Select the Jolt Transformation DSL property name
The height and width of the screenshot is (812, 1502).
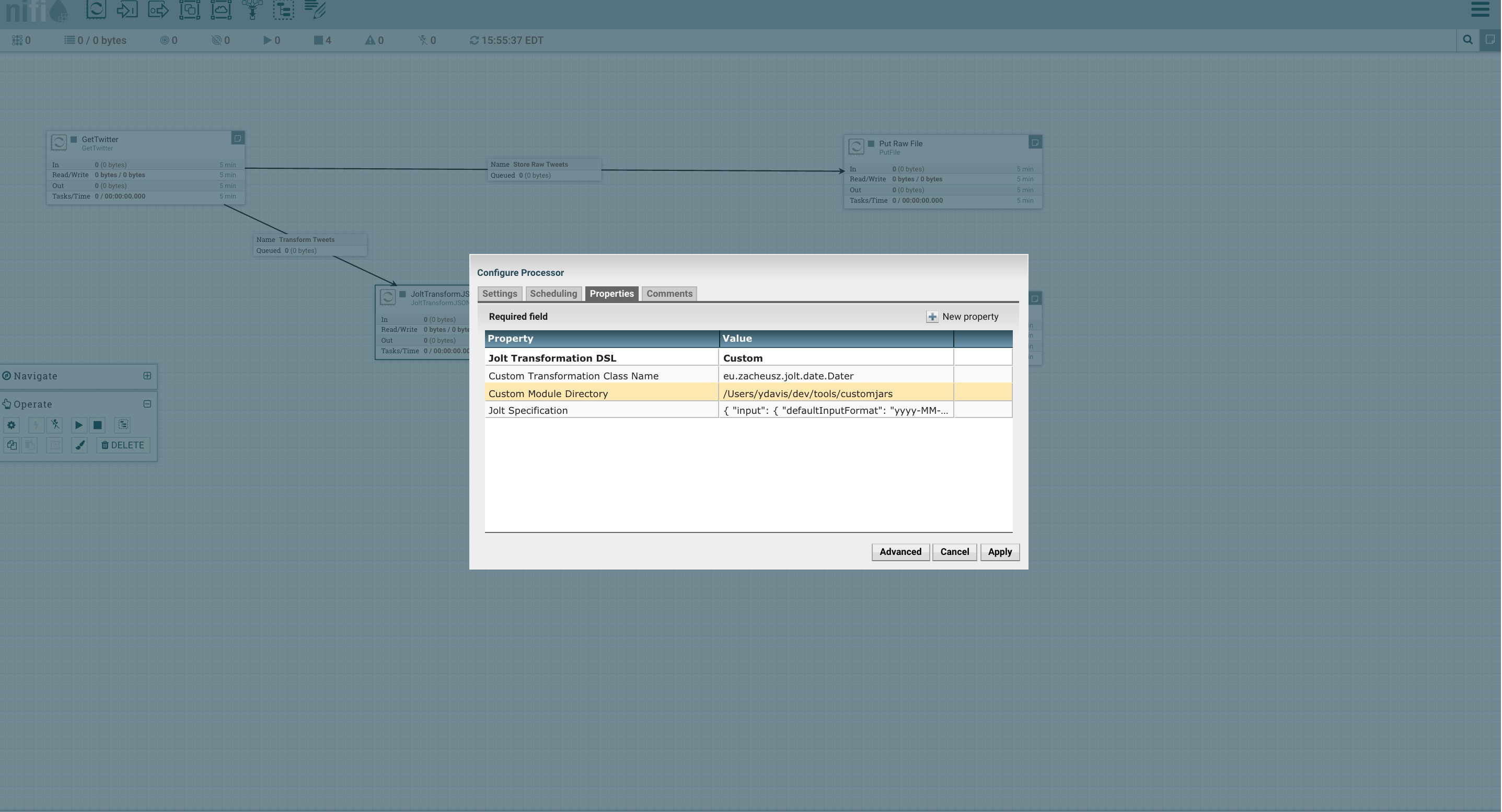point(552,358)
